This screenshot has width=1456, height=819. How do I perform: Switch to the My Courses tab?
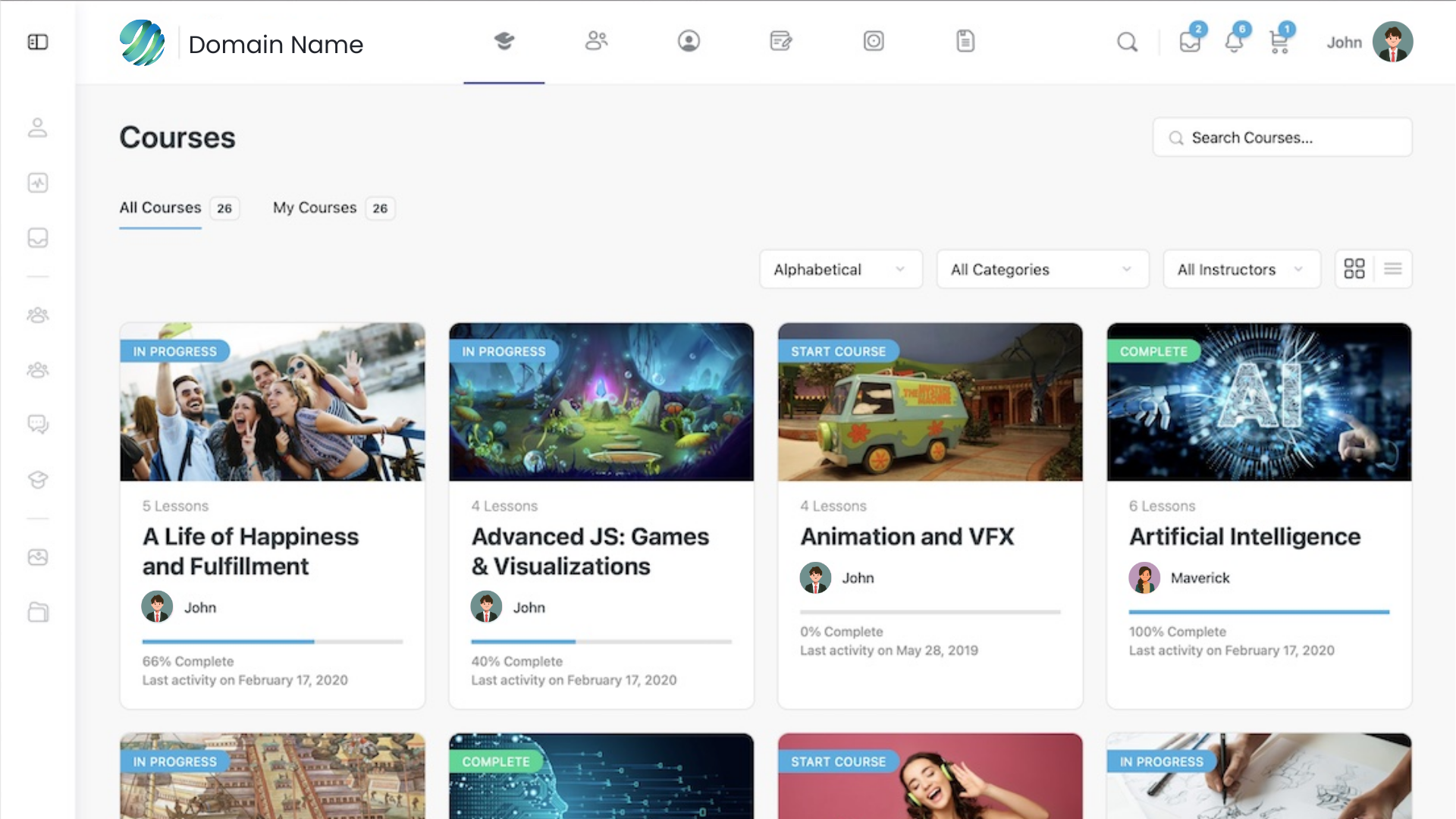[x=315, y=208]
